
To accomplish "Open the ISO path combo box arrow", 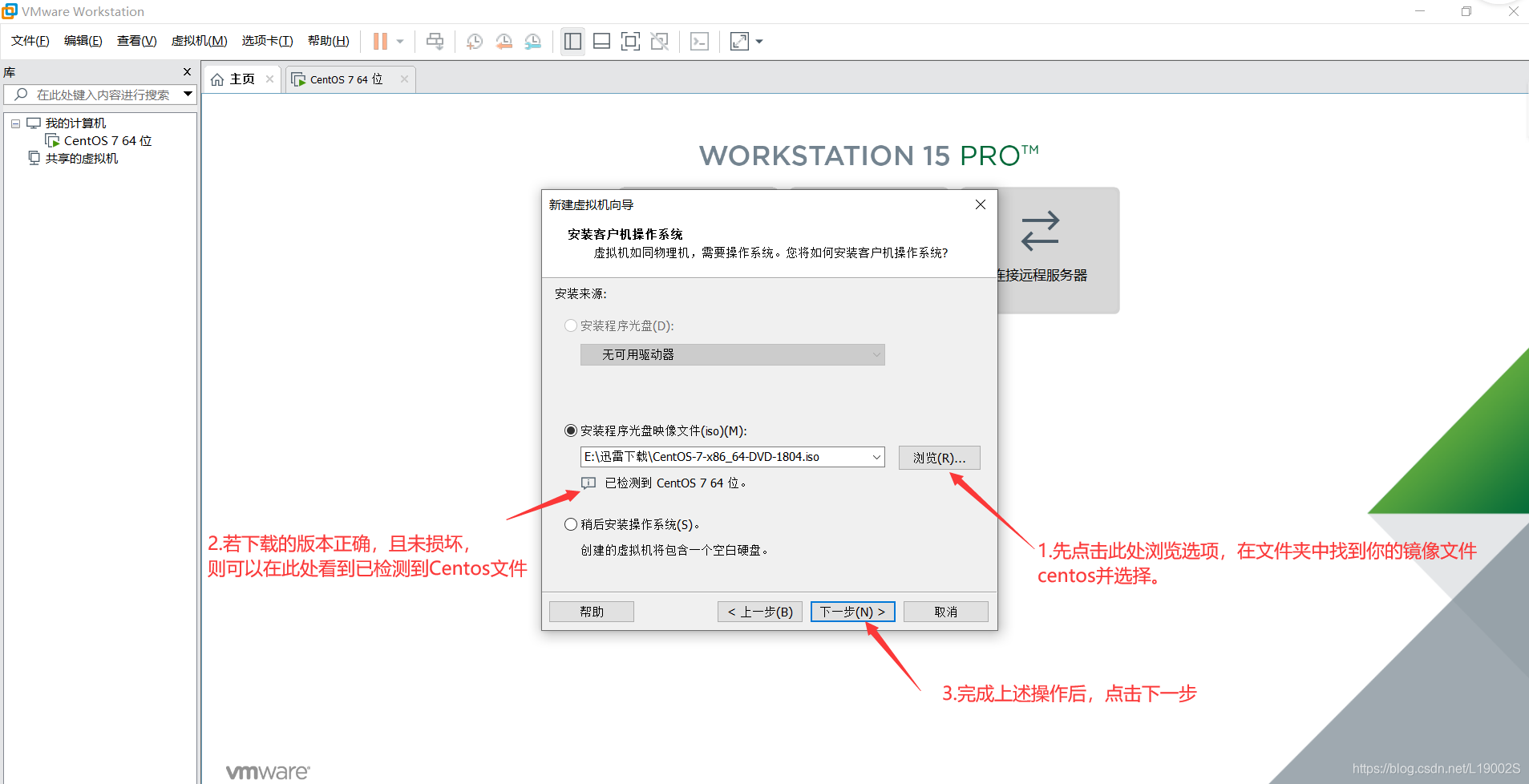I will [x=876, y=457].
